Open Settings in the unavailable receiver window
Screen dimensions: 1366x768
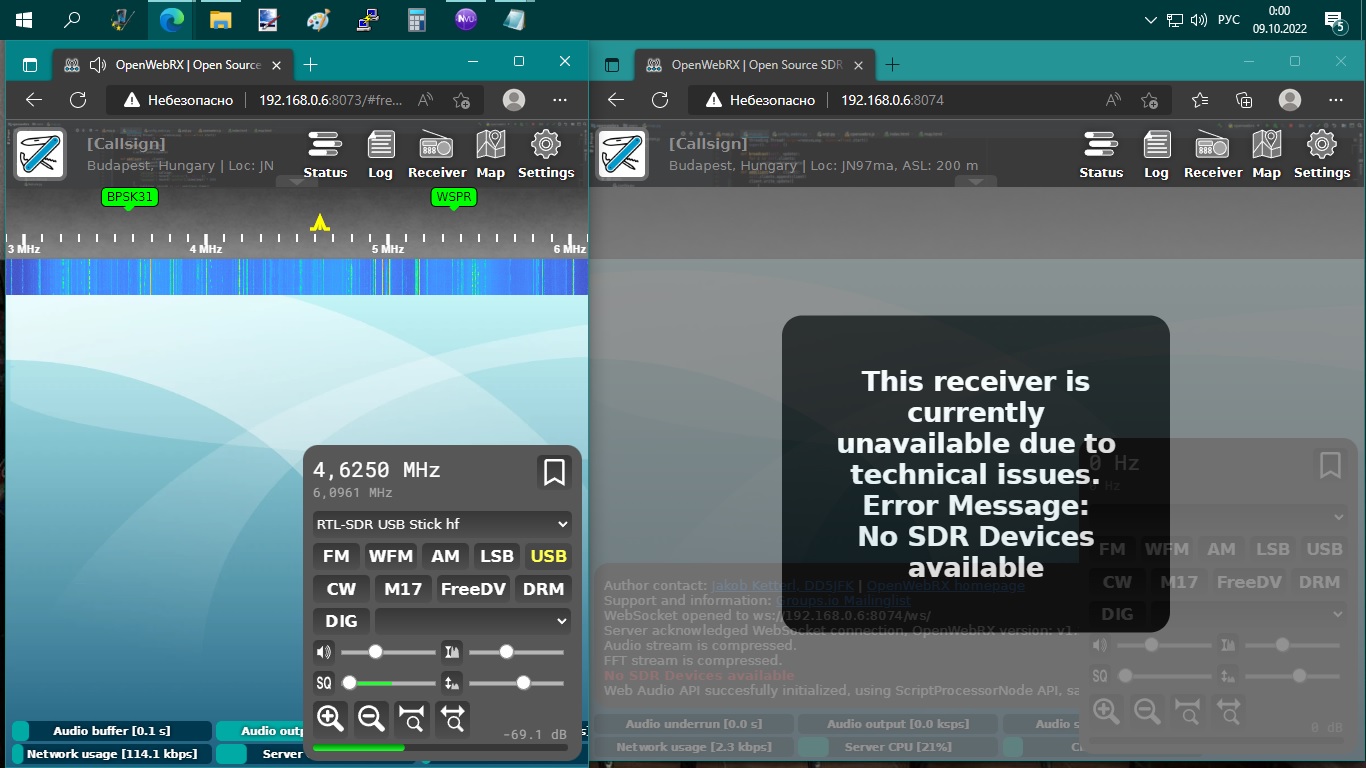1321,154
